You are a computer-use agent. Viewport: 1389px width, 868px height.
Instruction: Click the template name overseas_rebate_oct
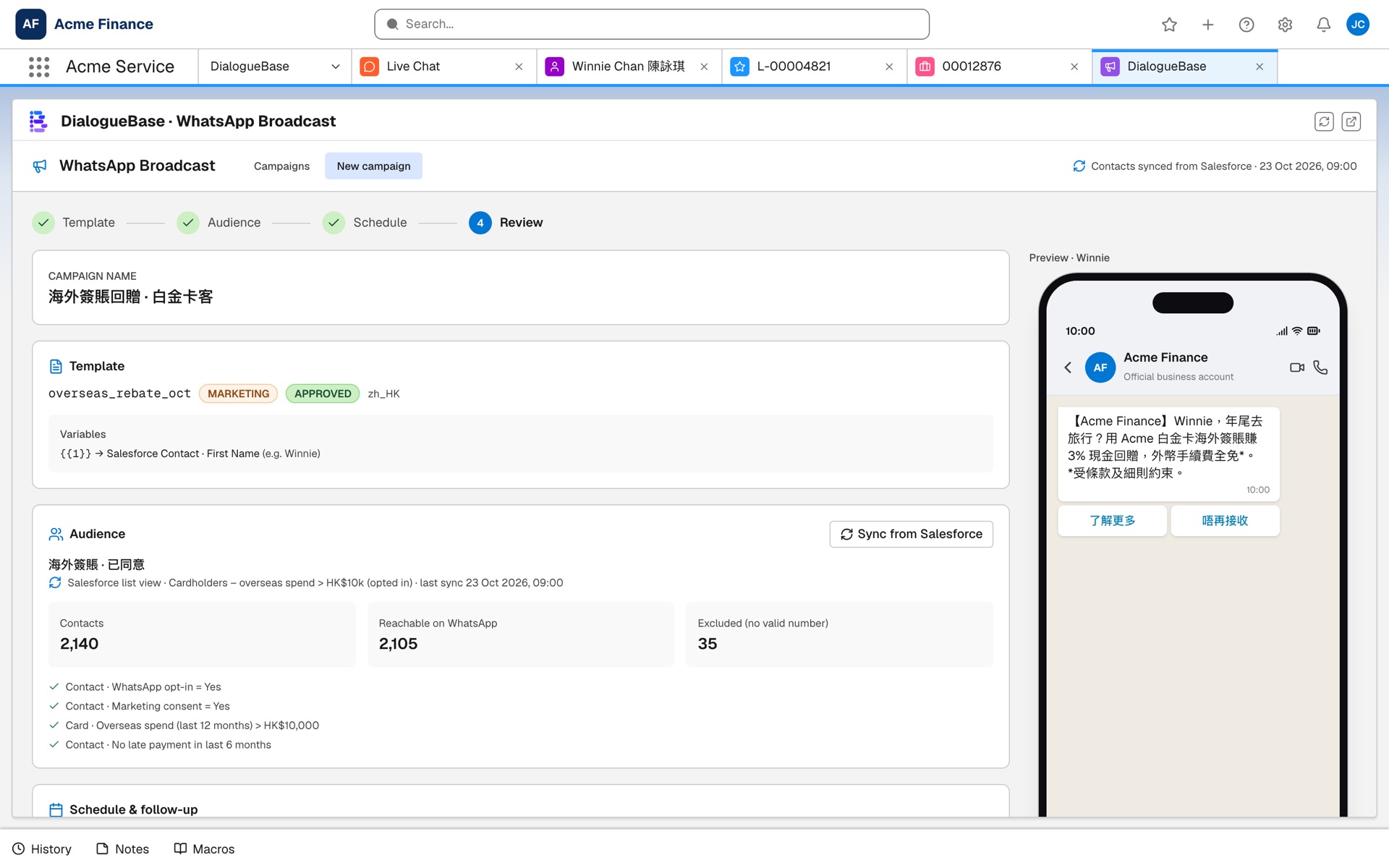click(119, 393)
